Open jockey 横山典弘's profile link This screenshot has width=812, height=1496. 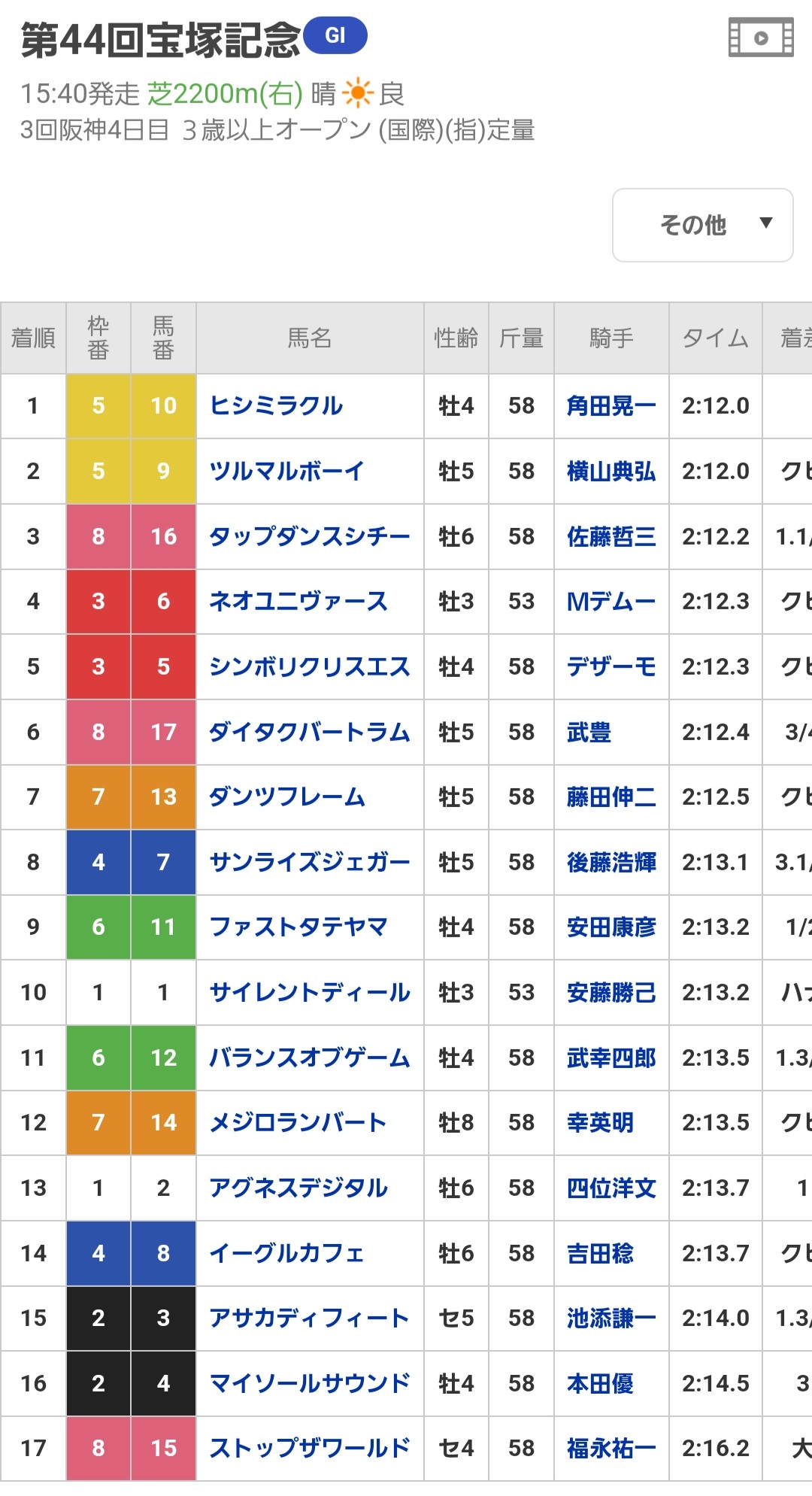point(611,472)
